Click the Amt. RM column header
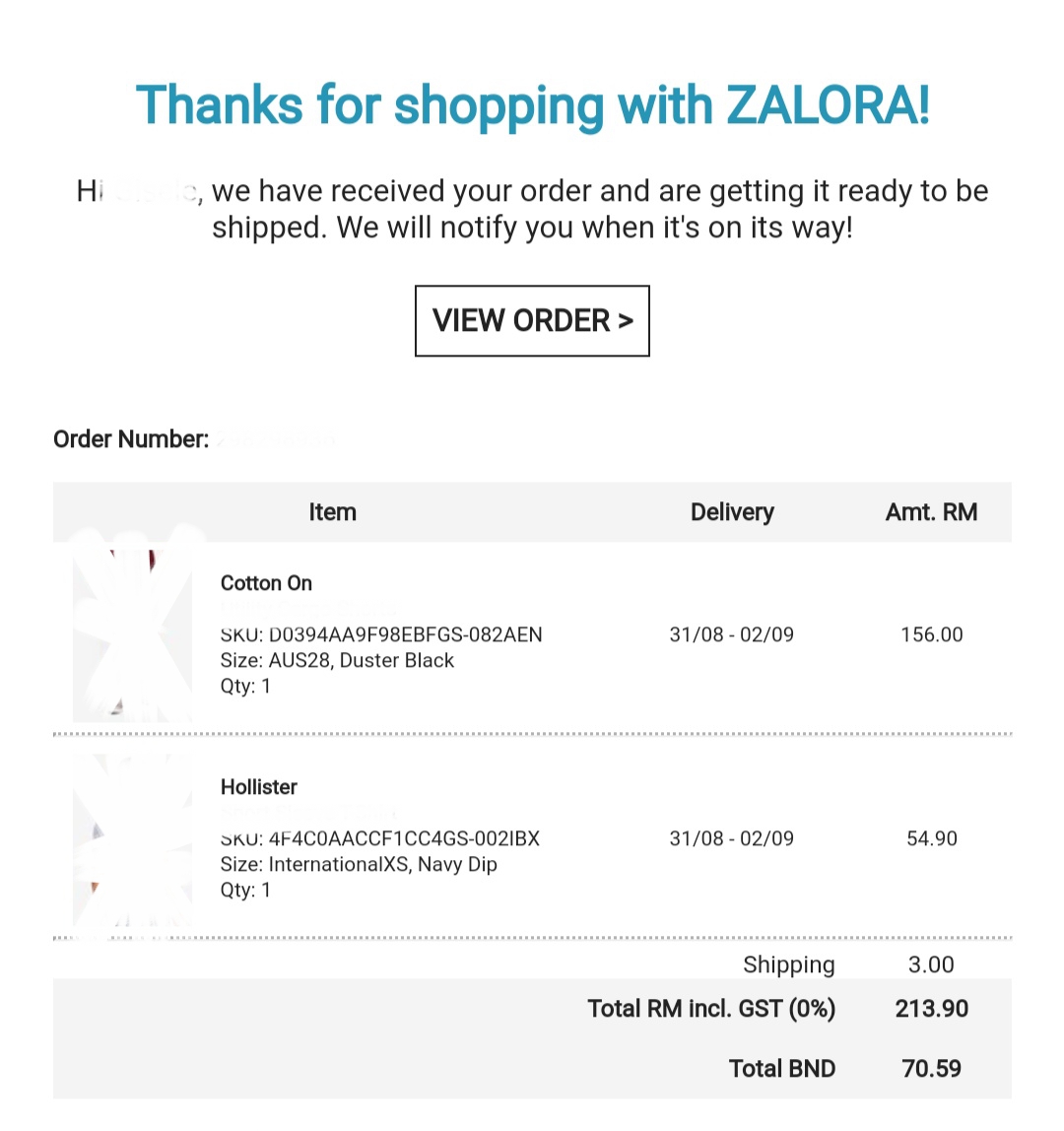 point(931,512)
